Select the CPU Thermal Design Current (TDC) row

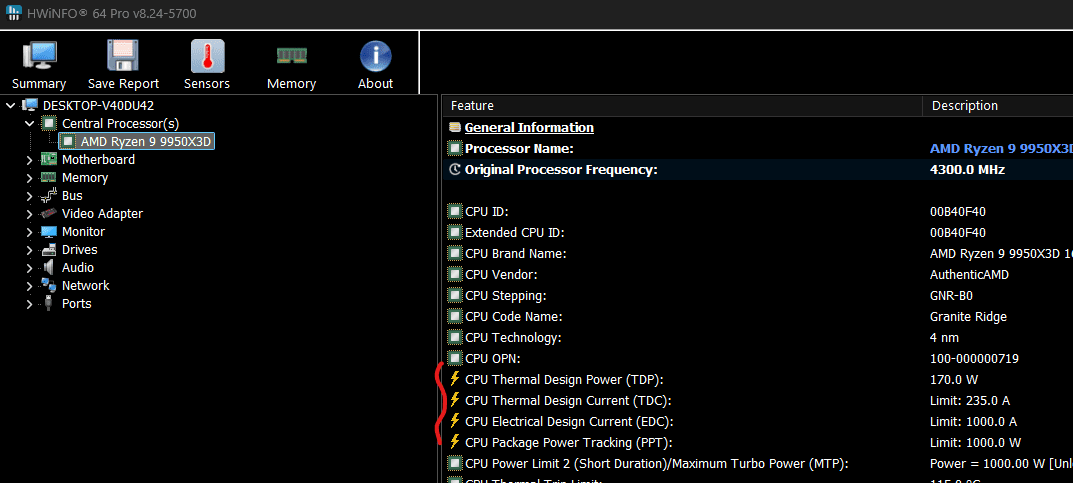coord(758,400)
